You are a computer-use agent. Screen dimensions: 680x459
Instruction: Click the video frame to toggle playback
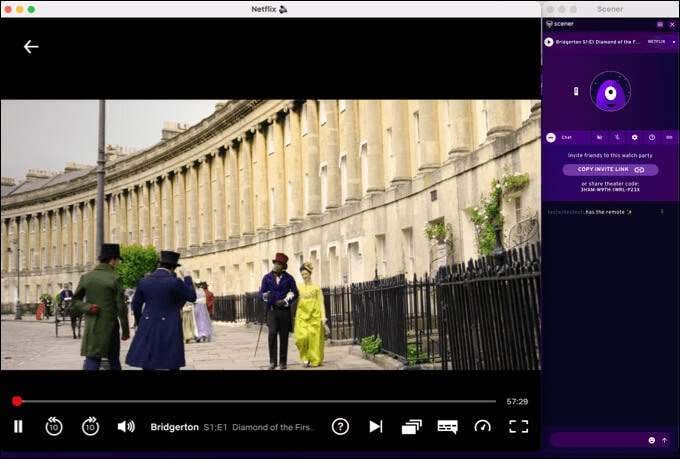tap(271, 235)
